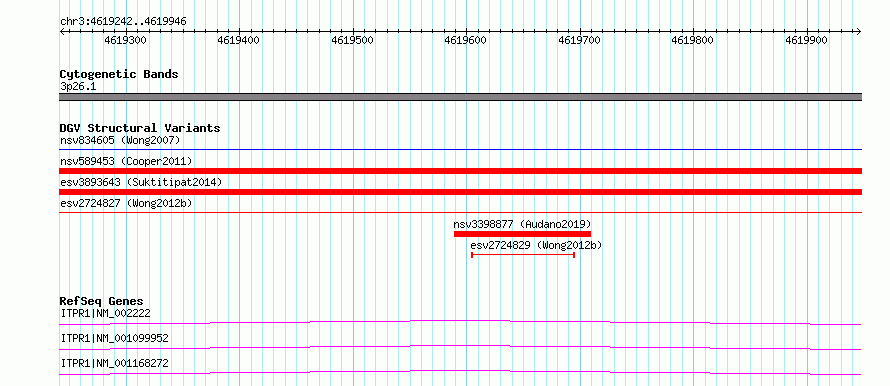Click the Cytogenetic Bands track title

click(x=119, y=74)
